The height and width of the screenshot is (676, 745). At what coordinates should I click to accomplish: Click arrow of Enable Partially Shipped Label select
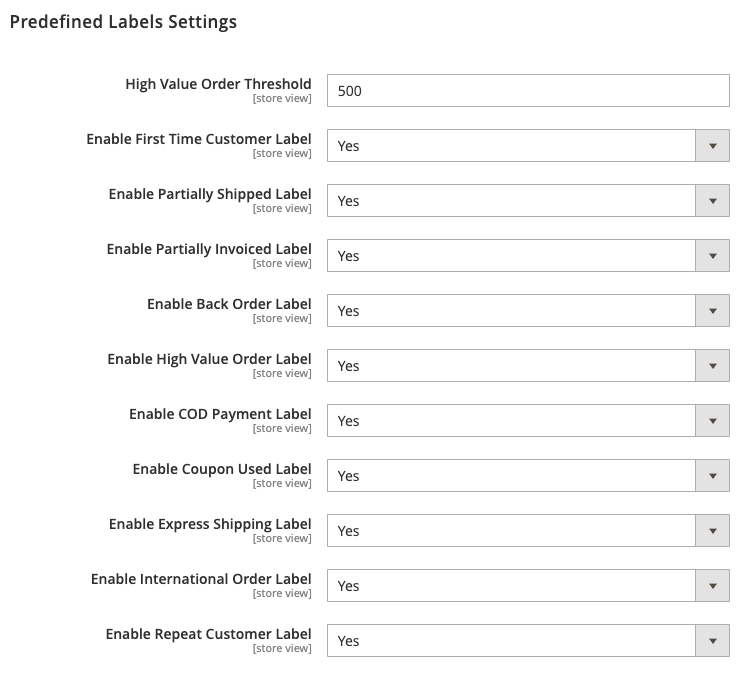712,200
